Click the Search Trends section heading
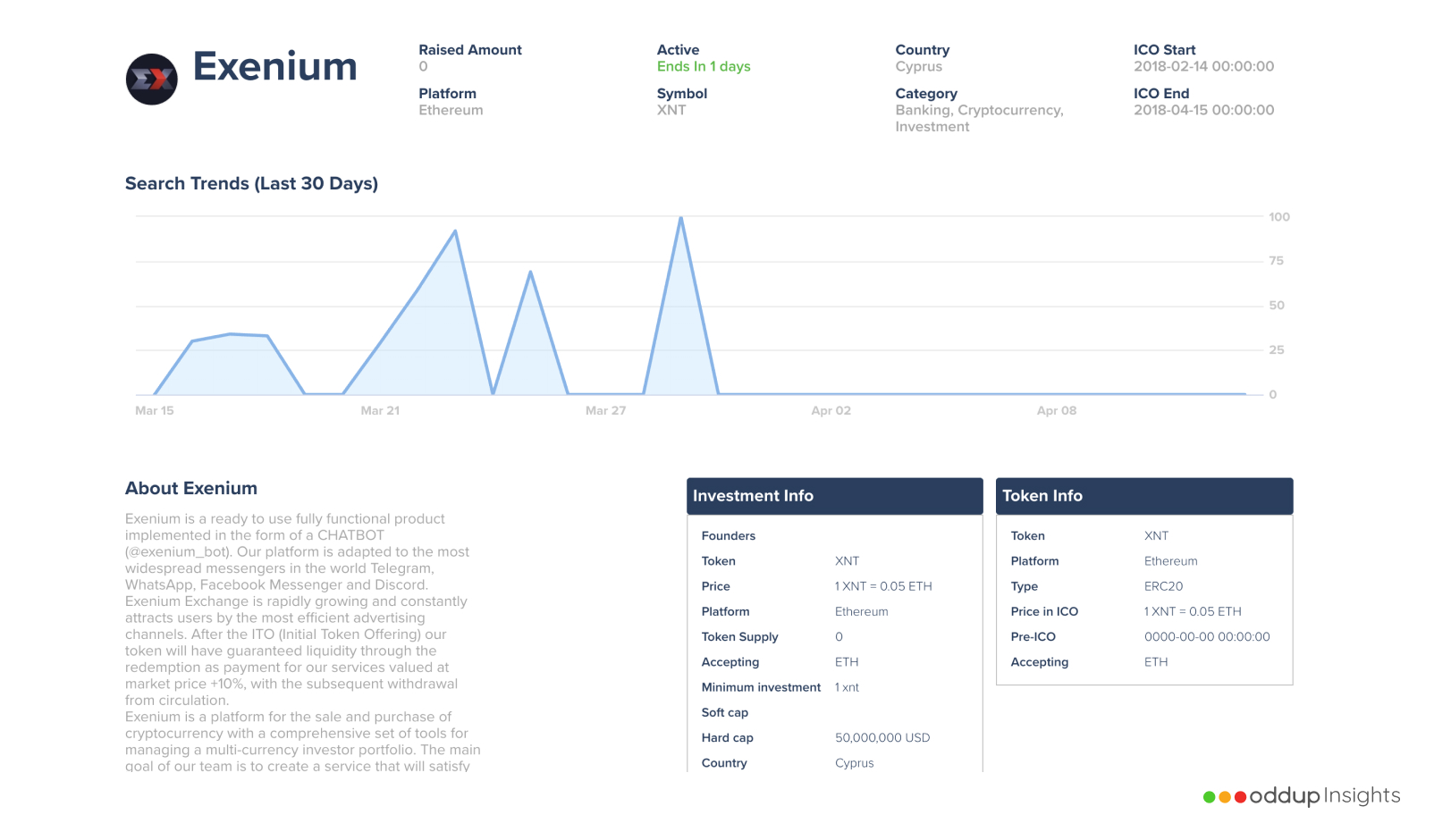Image resolution: width=1434 pixels, height=840 pixels. (x=251, y=184)
